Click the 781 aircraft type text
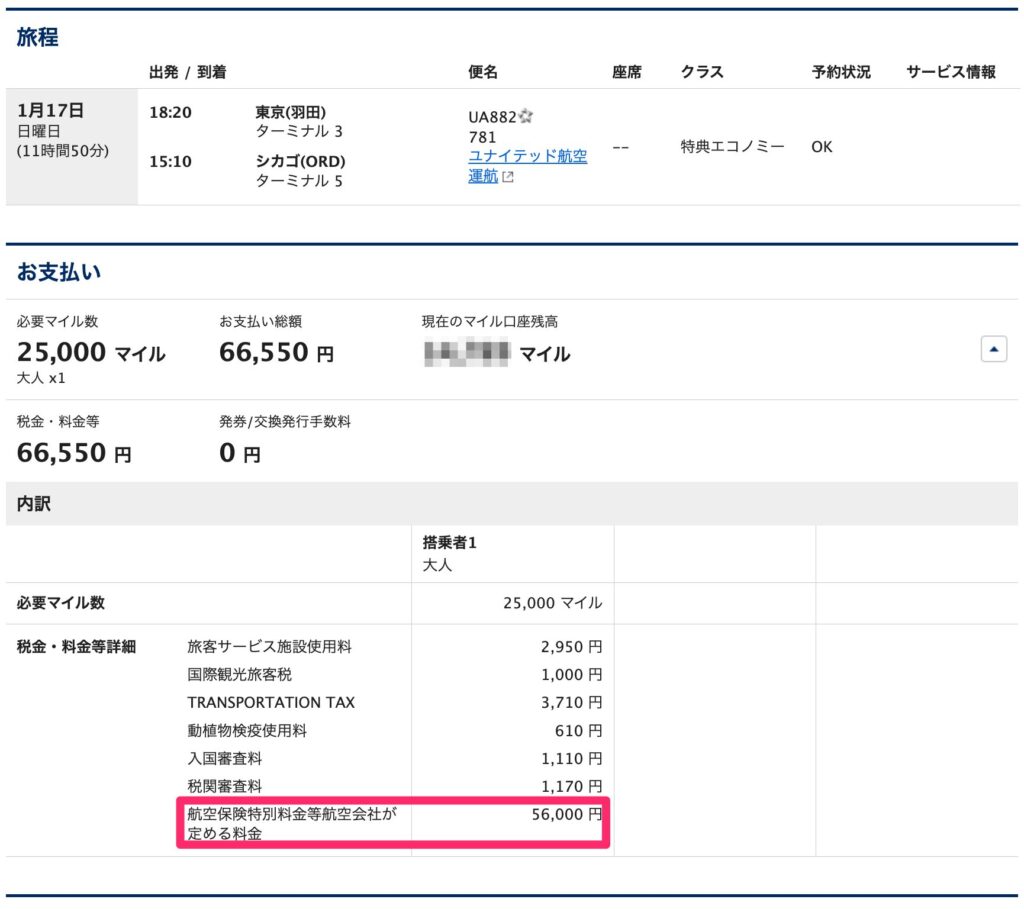 pyautogui.click(x=482, y=137)
